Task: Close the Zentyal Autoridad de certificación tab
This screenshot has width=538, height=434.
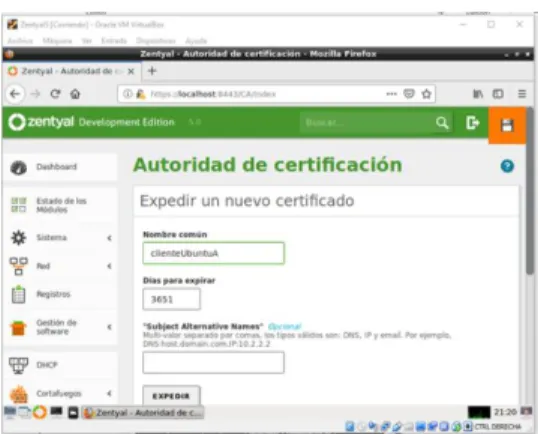Action: (x=131, y=71)
